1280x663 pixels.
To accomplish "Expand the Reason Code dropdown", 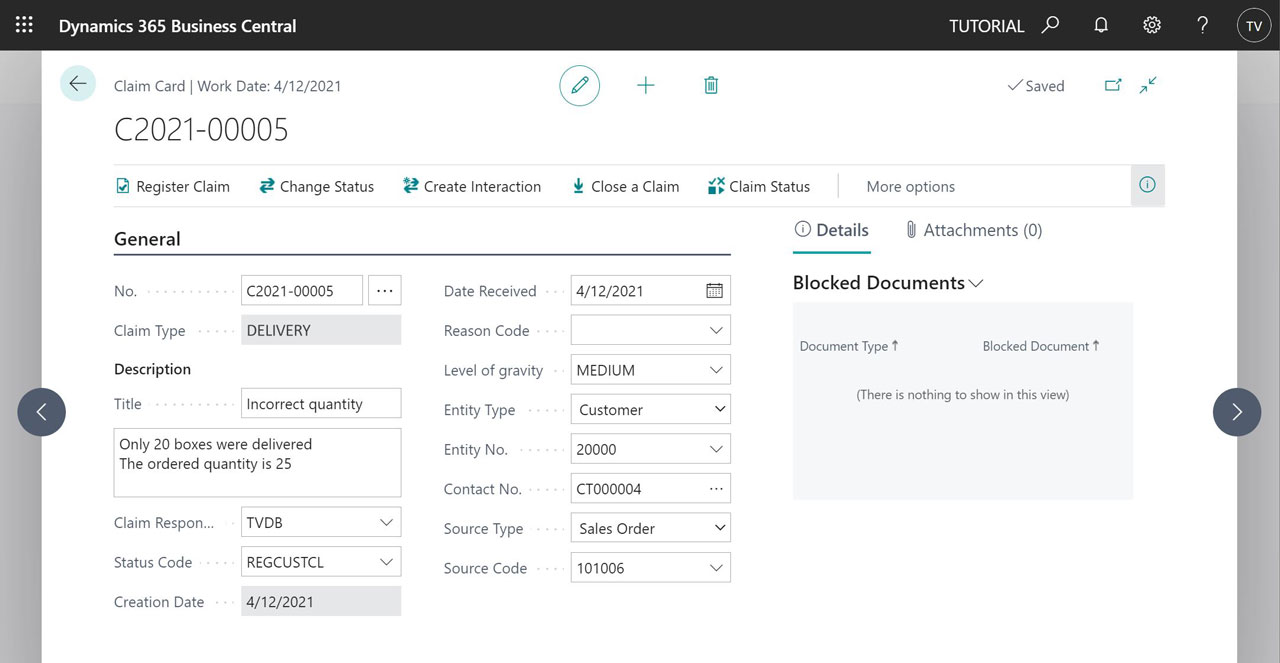I will [x=716, y=330].
